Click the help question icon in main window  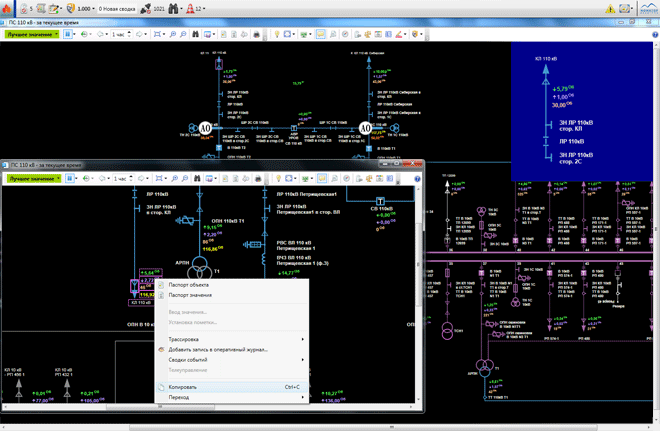pos(655,35)
